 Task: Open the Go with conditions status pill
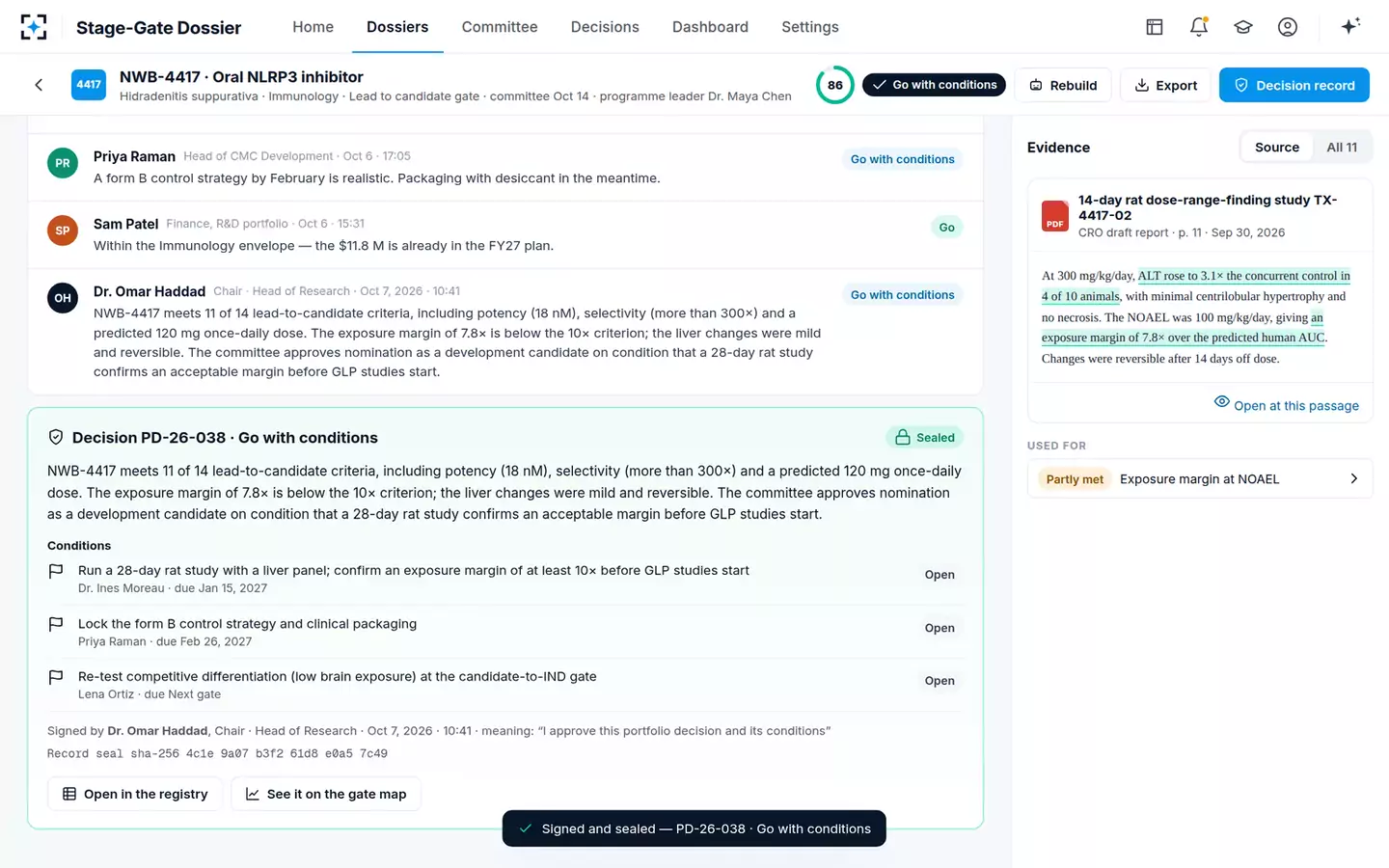click(934, 85)
